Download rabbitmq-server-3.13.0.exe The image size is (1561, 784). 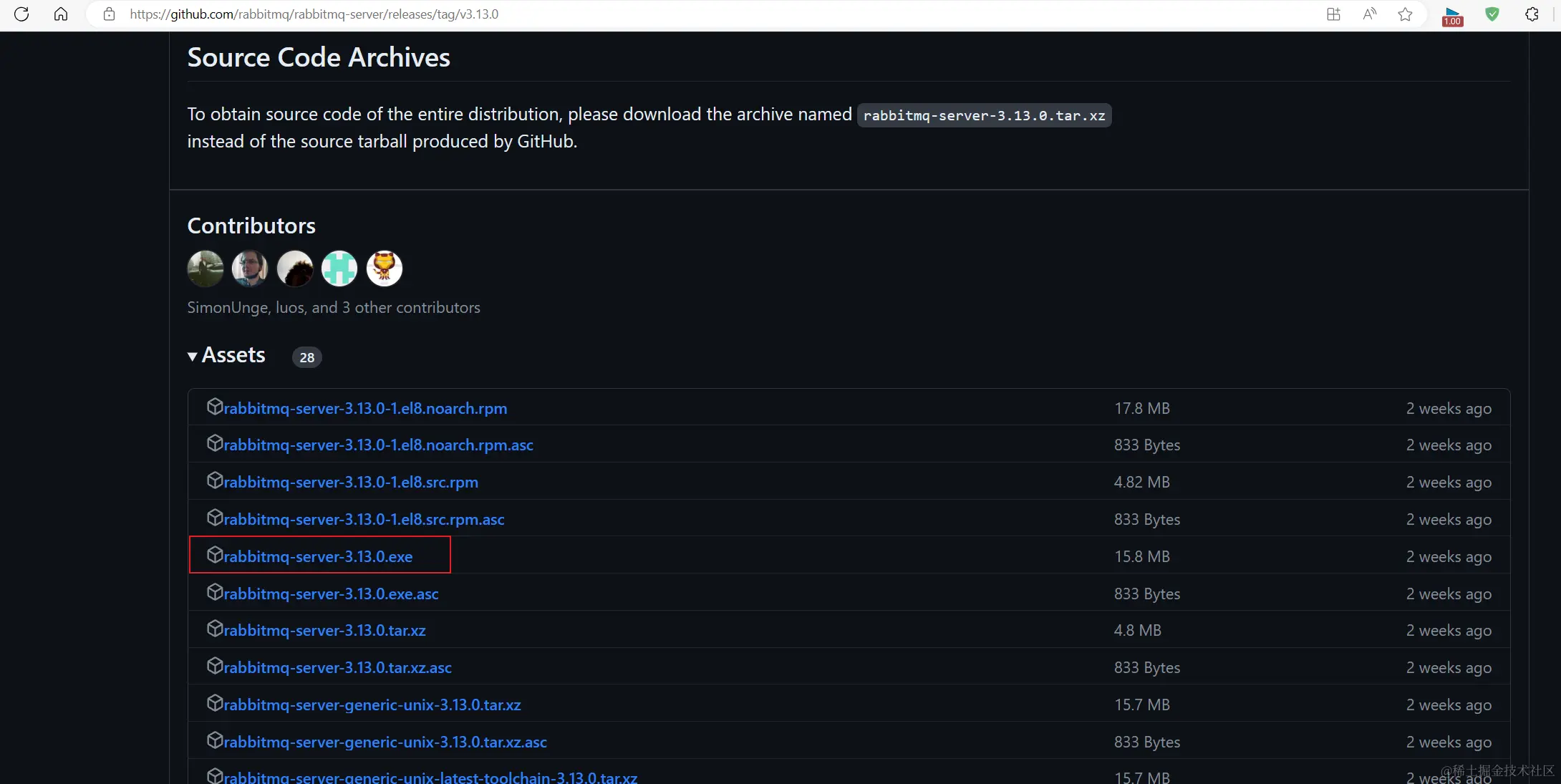coord(318,556)
